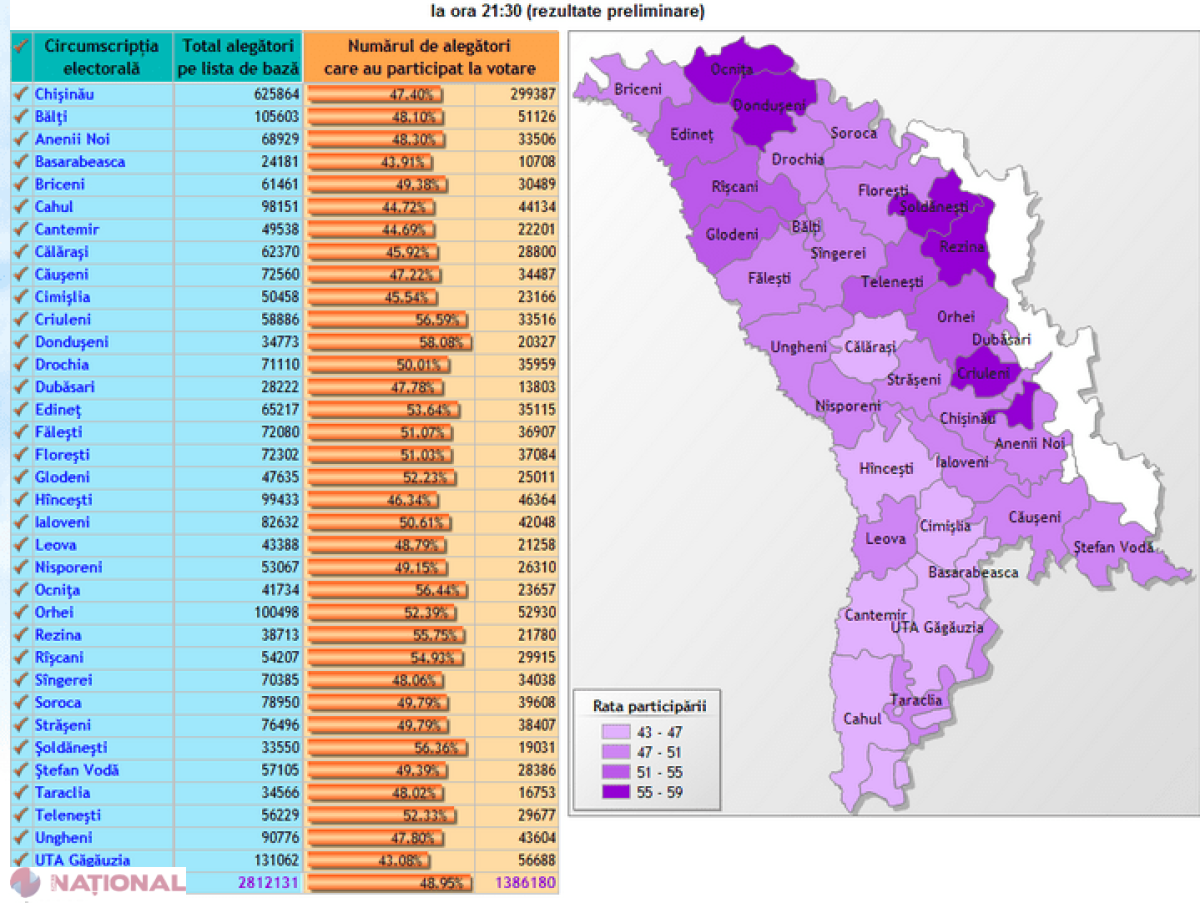Open the Dondușeni district link in table

[x=71, y=342]
